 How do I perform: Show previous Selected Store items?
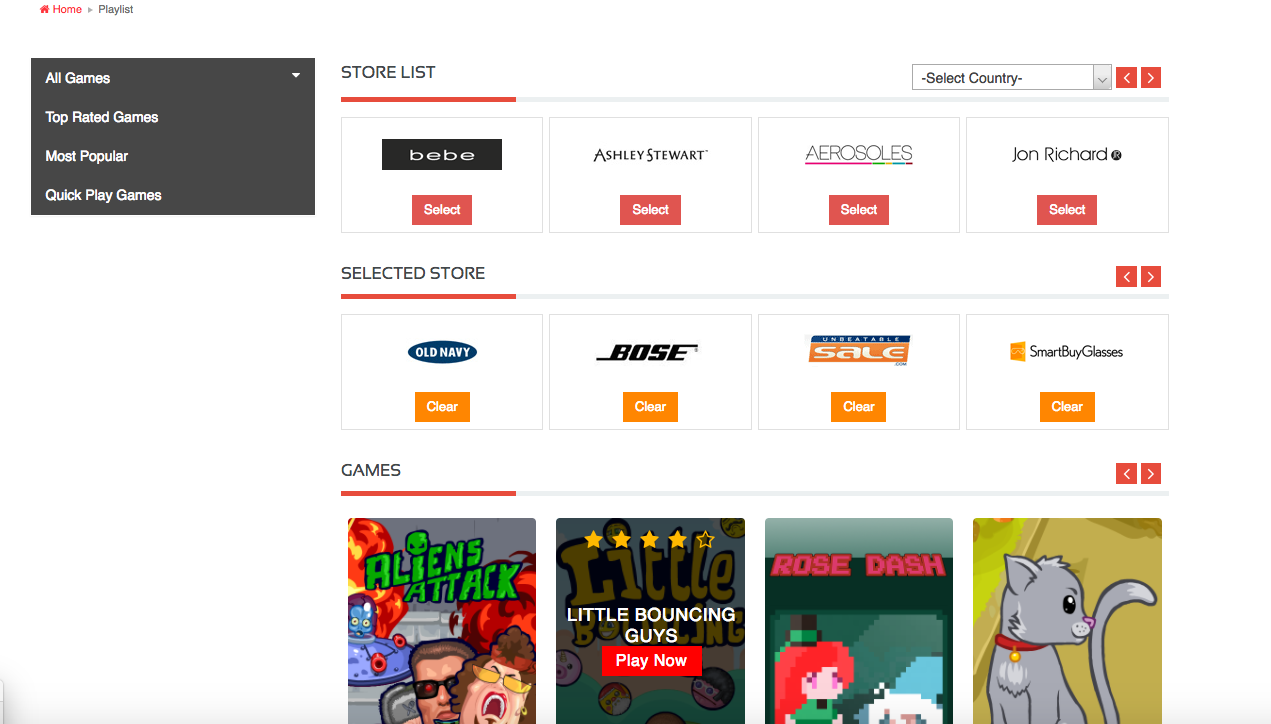1126,276
